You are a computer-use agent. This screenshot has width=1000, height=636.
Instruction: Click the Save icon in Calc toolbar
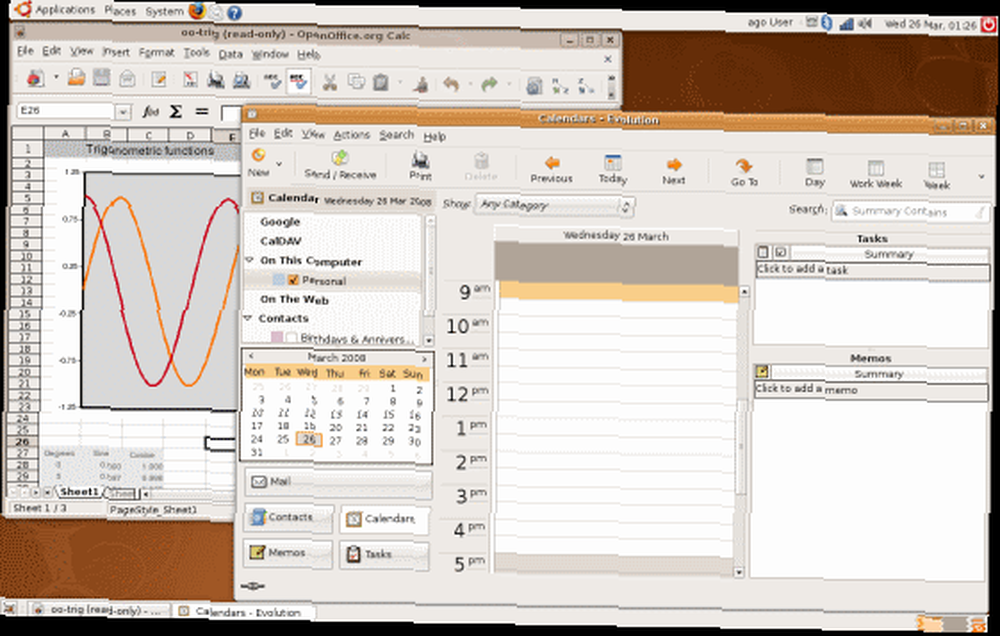point(101,78)
